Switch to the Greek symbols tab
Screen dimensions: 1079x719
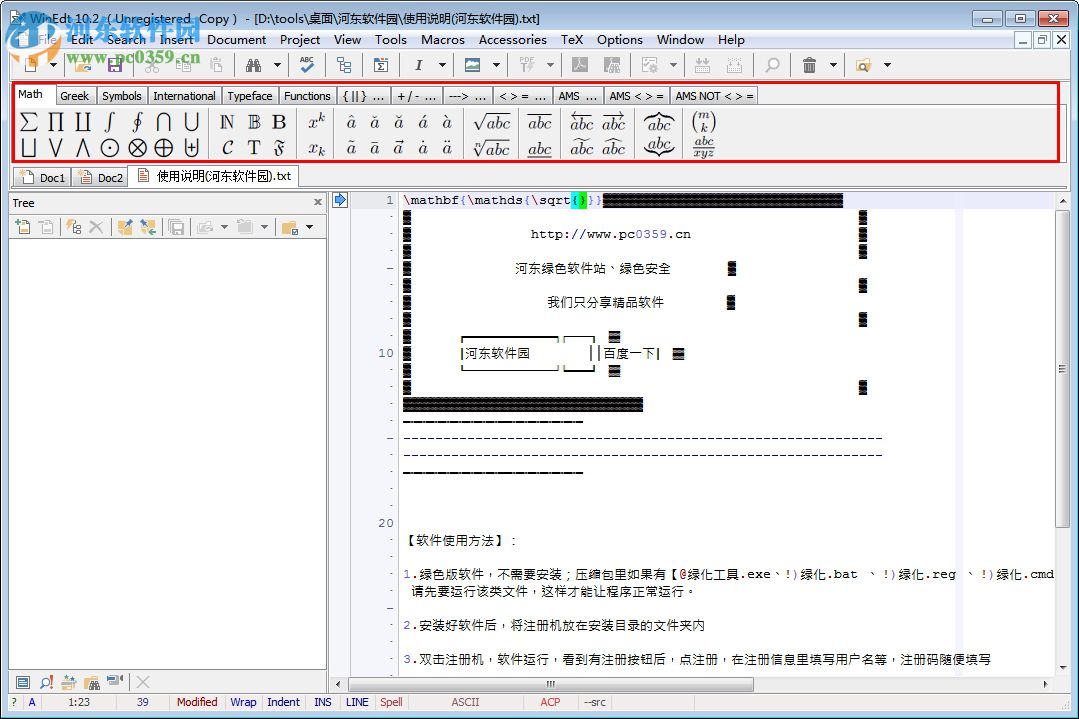75,95
